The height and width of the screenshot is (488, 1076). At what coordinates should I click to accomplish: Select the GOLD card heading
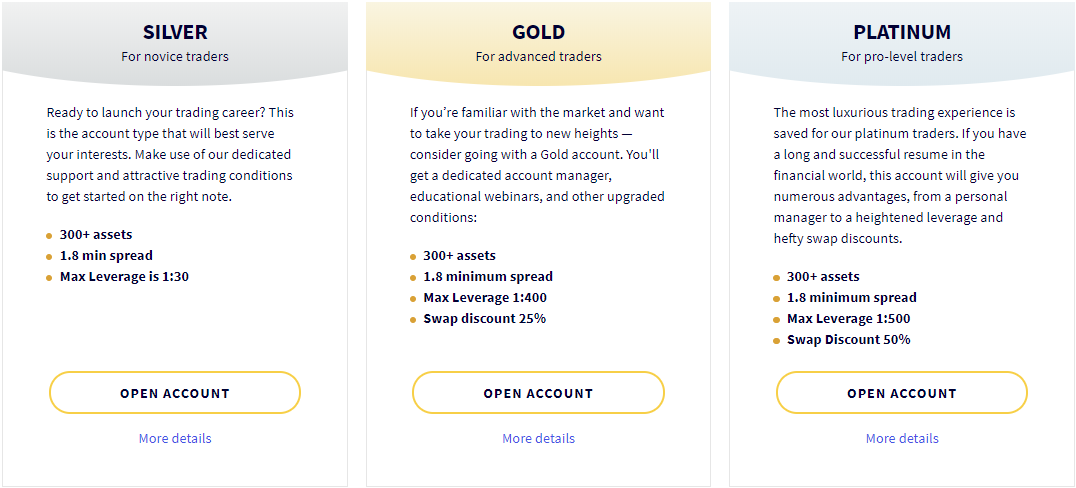(538, 32)
